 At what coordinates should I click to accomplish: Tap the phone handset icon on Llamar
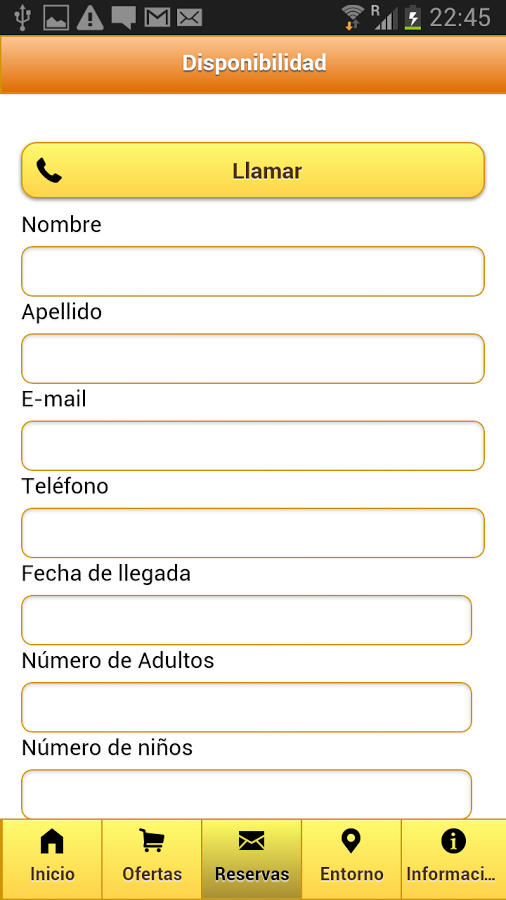pos(49,170)
